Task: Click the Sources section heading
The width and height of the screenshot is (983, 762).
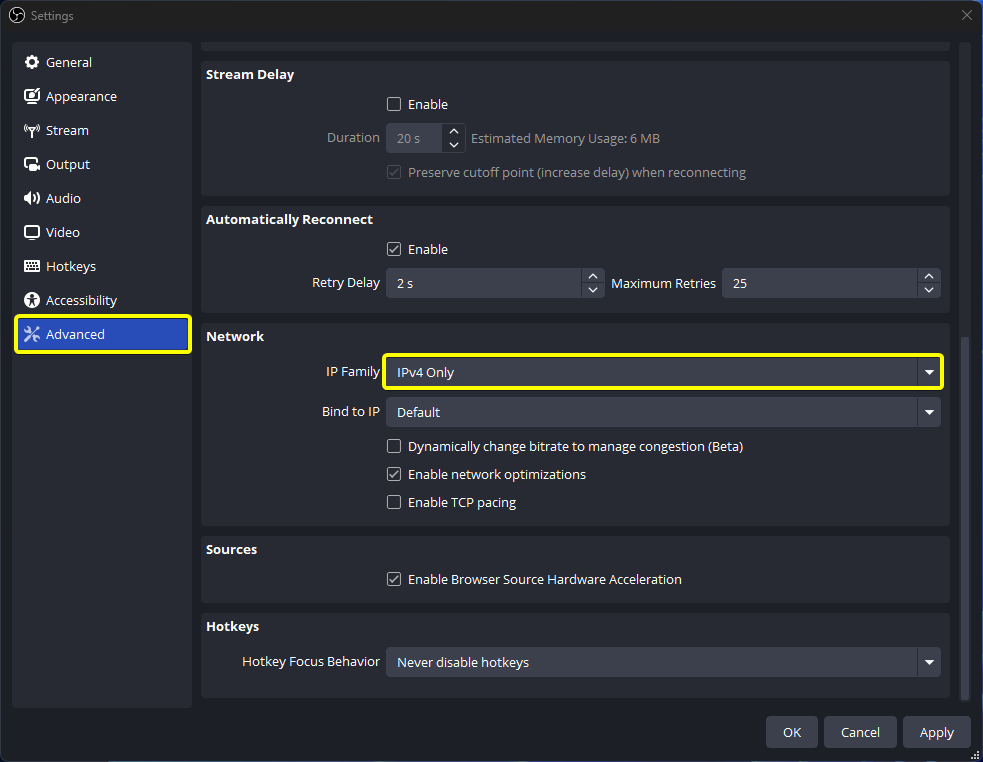Action: (x=231, y=549)
